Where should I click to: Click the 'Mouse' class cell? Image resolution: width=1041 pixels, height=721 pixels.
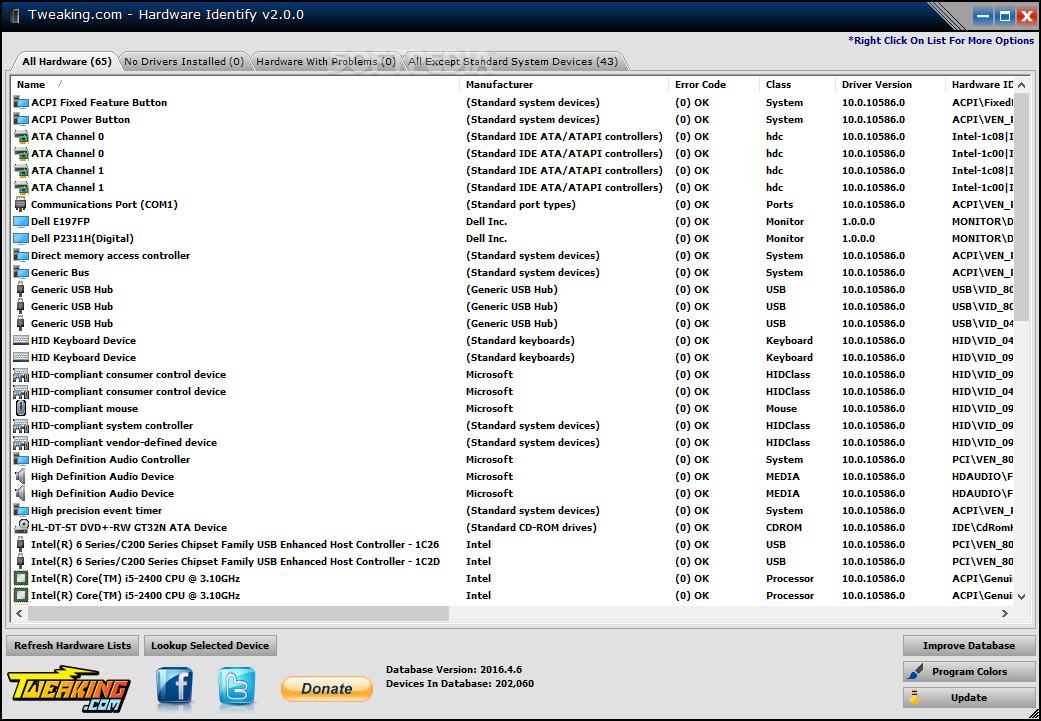(x=781, y=408)
